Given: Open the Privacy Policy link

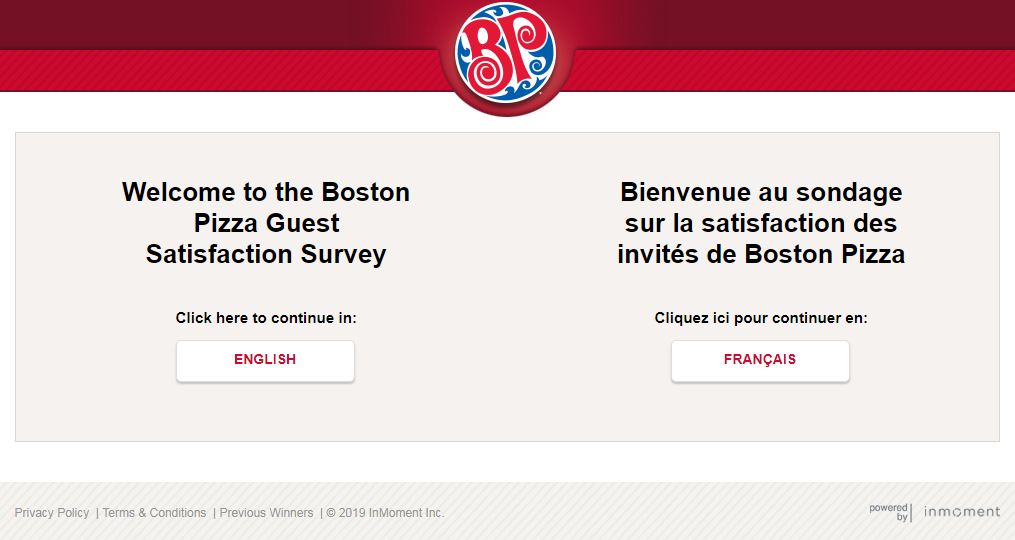Looking at the screenshot, I should 52,513.
